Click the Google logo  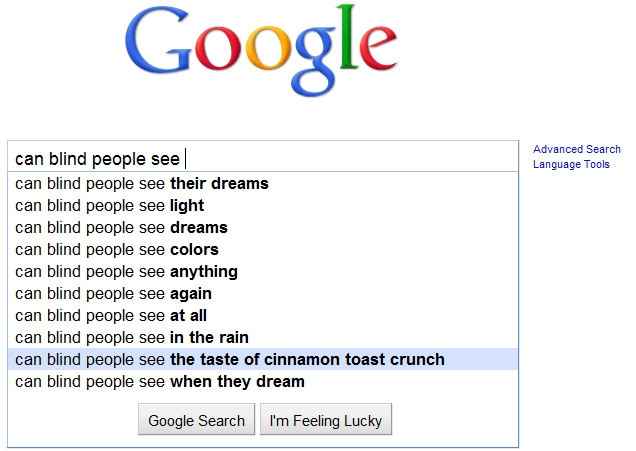click(261, 51)
